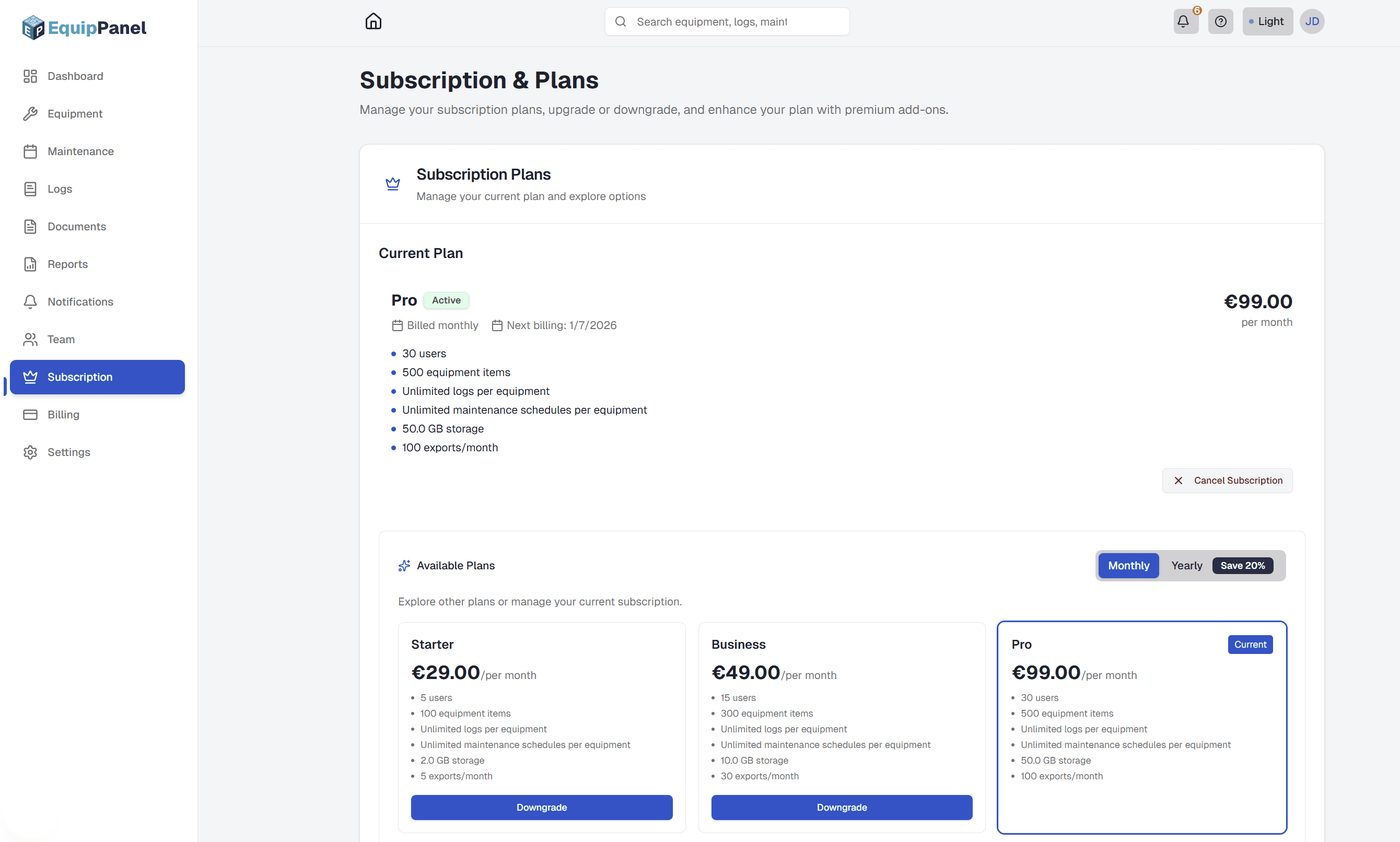Open the Settings page
Viewport: 1400px width, 842px height.
click(68, 452)
